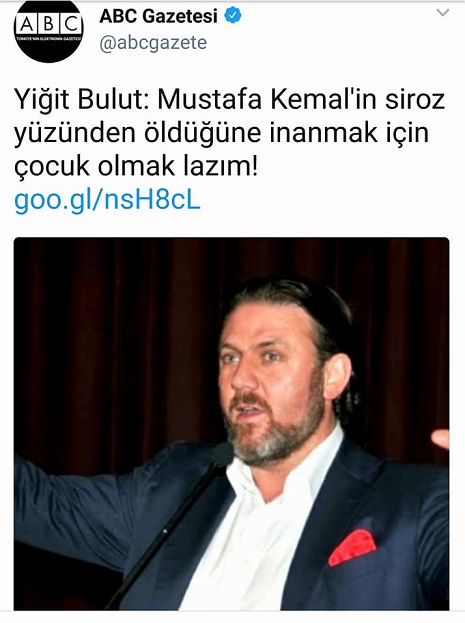Click the tweet line "çocuk olmak lazım!"
This screenshot has width=465, height=623.
pyautogui.click(x=136, y=166)
